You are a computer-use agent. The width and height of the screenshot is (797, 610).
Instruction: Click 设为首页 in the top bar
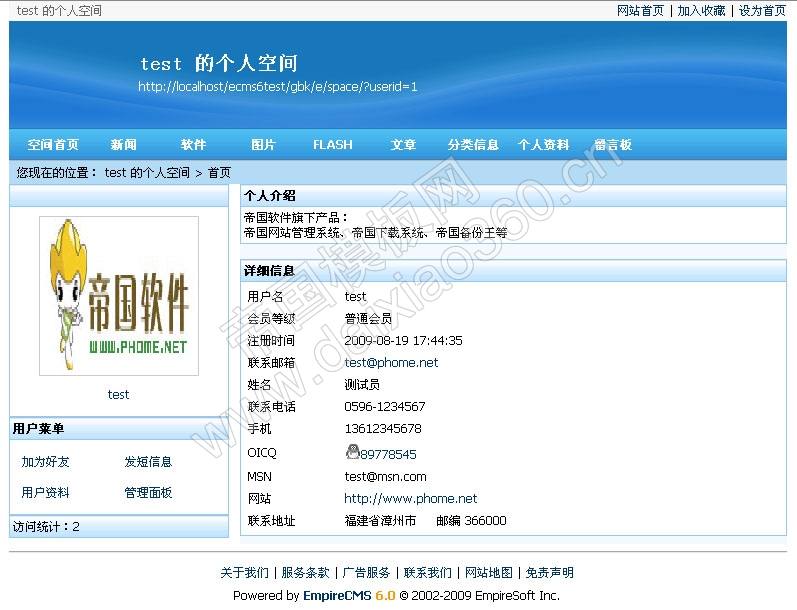[x=762, y=11]
